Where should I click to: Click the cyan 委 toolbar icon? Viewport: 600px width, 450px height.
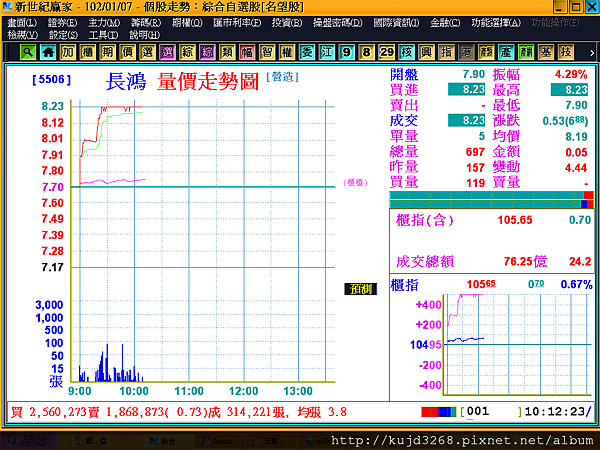(307, 52)
